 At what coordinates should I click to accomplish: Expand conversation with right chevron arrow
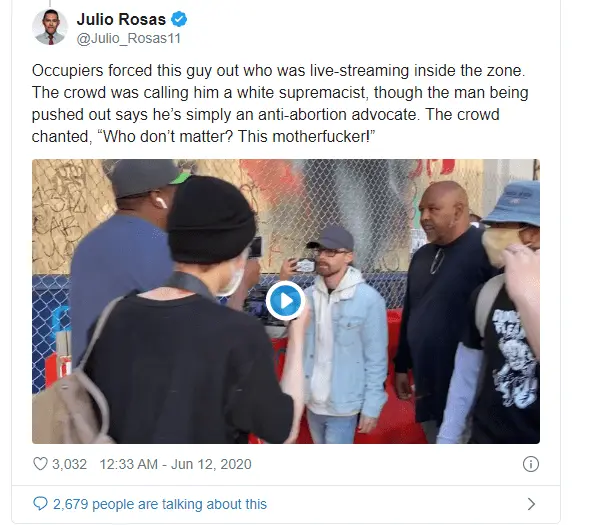pyautogui.click(x=531, y=504)
